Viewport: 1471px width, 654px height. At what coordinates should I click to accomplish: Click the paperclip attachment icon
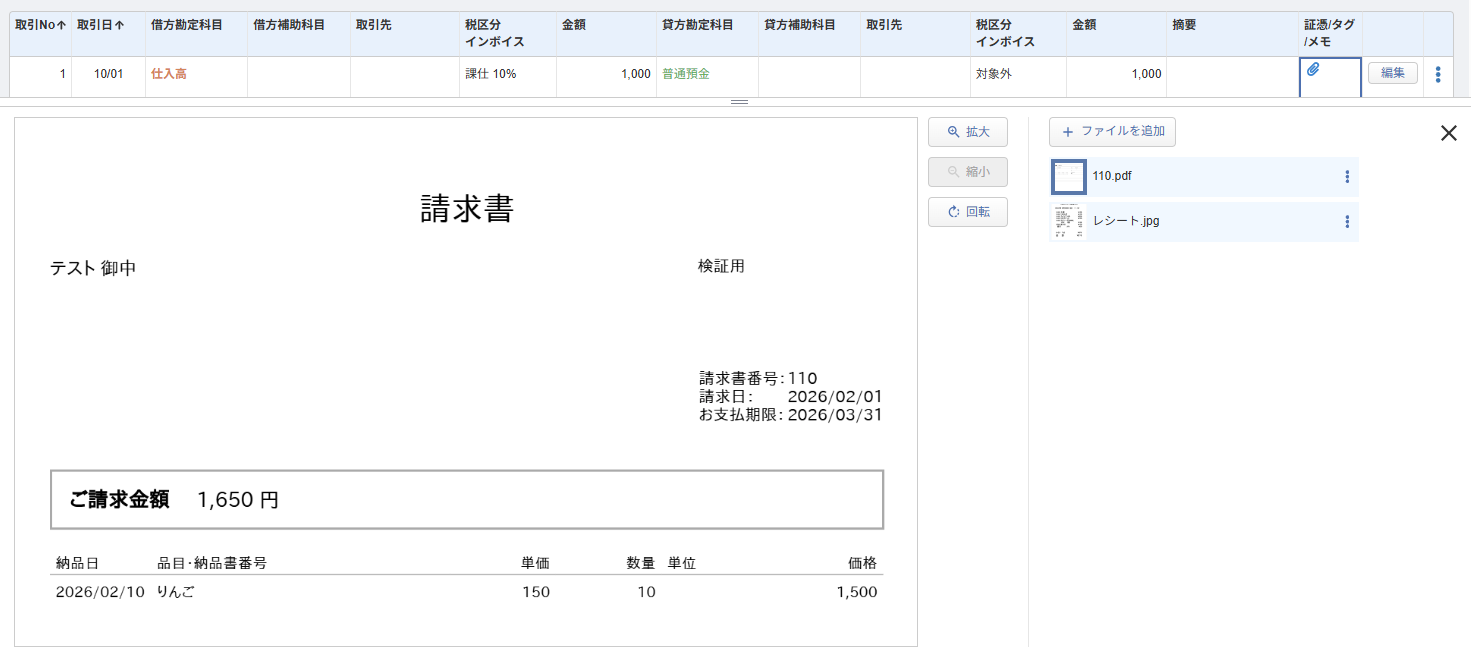[1314, 70]
